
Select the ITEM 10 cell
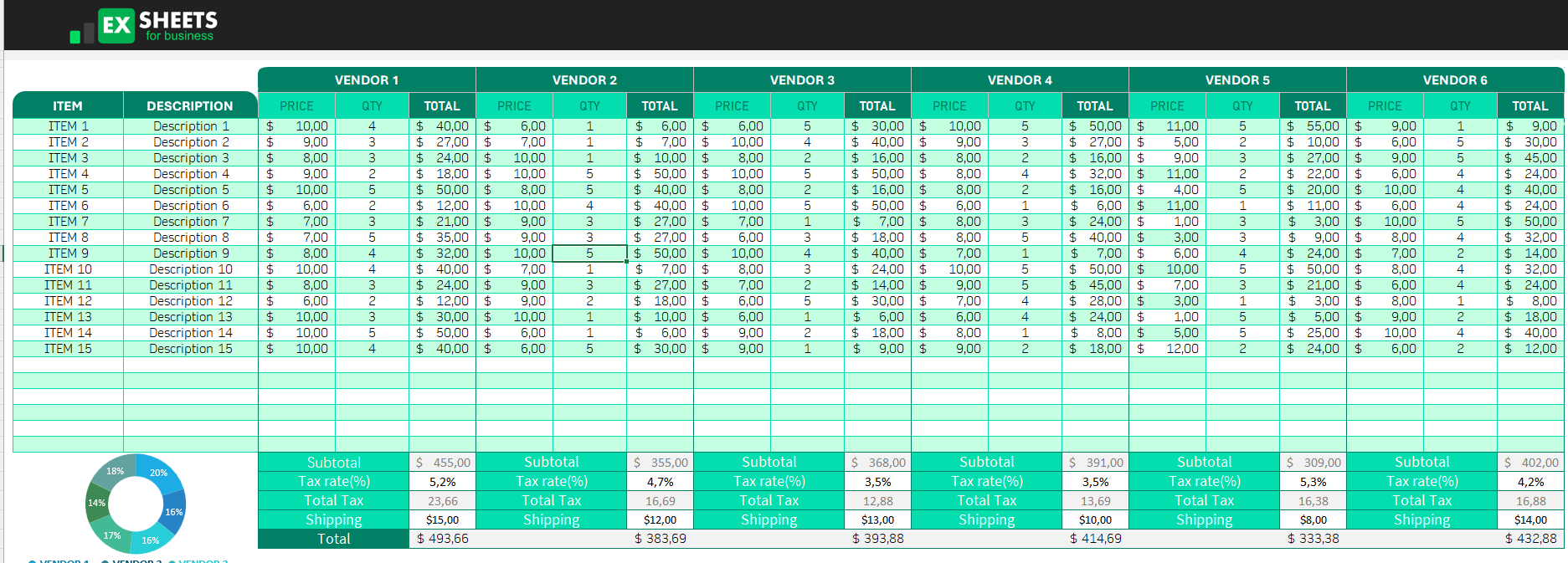pyautogui.click(x=68, y=269)
